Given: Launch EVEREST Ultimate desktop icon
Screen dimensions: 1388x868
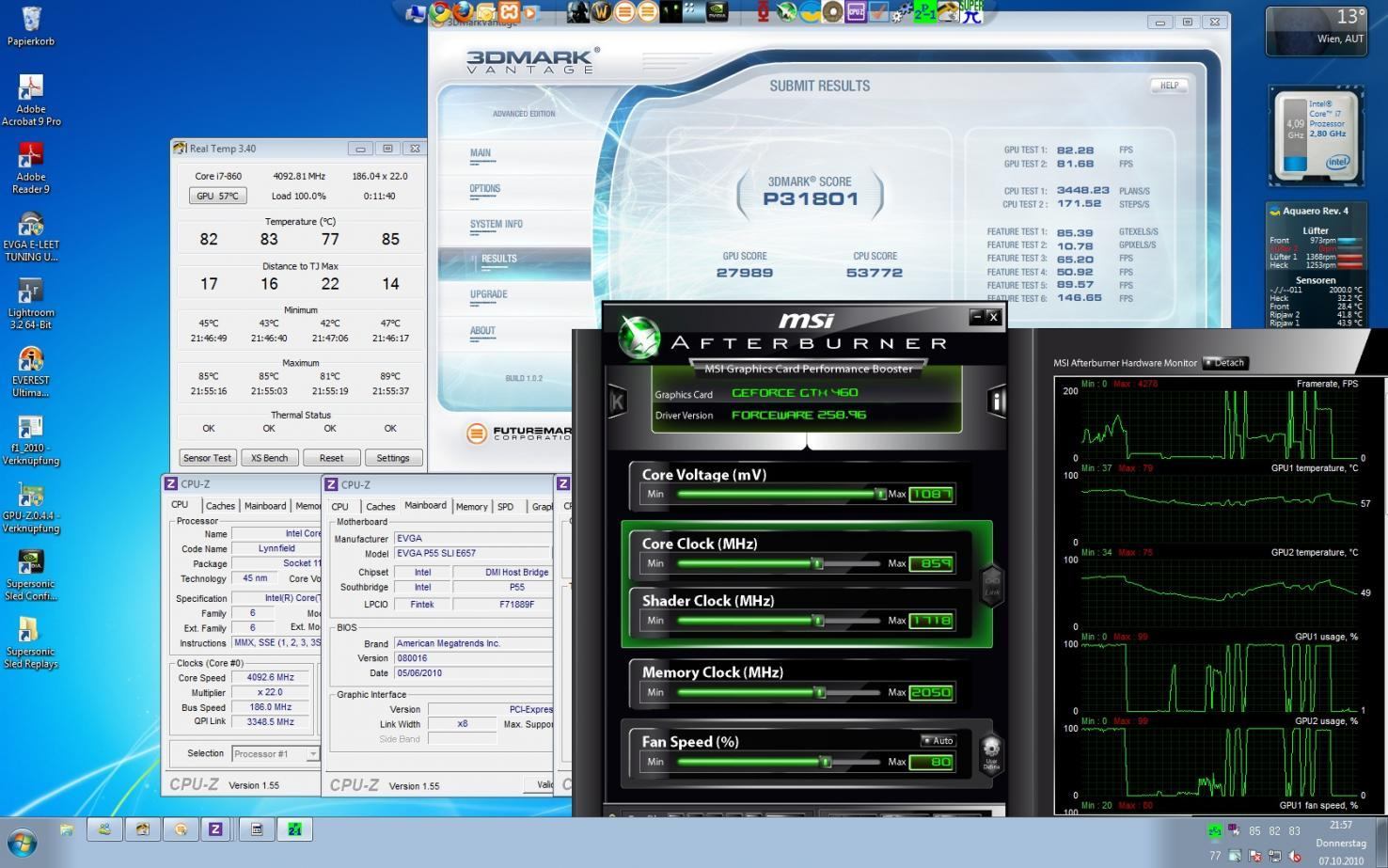Looking at the screenshot, I should point(31,372).
